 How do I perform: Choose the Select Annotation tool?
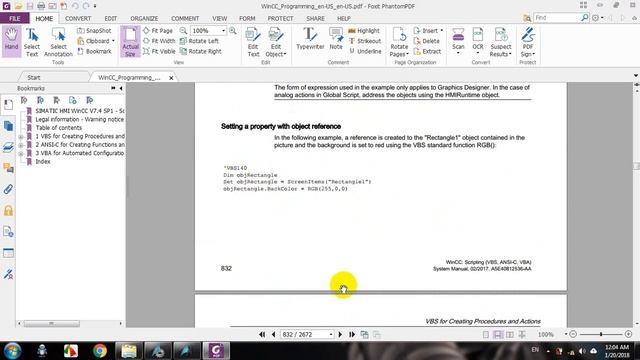tap(58, 42)
